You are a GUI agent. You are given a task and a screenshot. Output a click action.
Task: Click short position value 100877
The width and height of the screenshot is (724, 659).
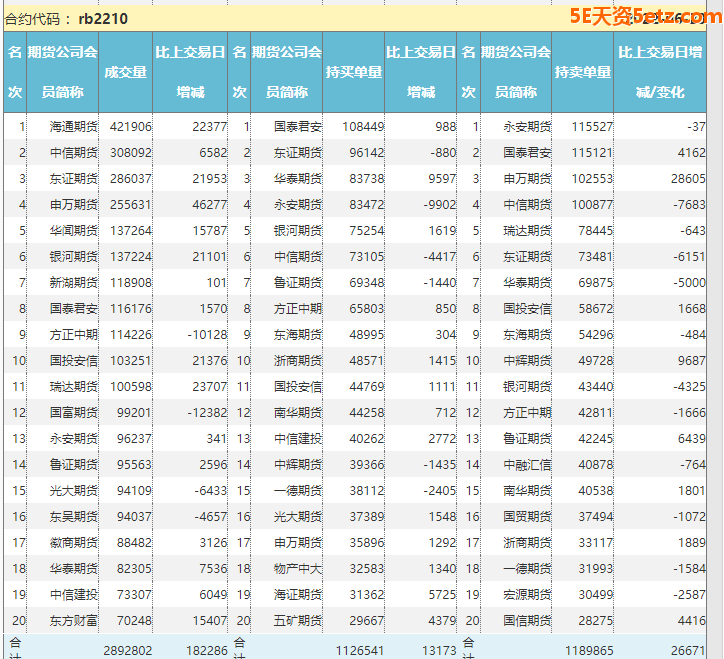(x=592, y=205)
